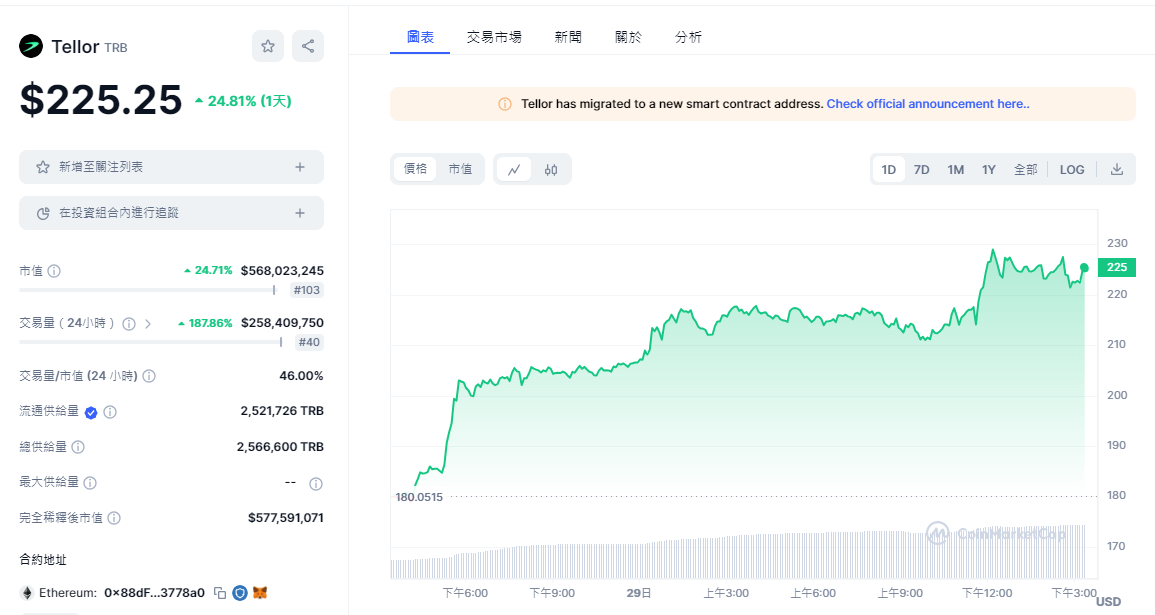This screenshot has width=1155, height=615.
Task: Star Tellor as a favorite
Action: tap(268, 46)
